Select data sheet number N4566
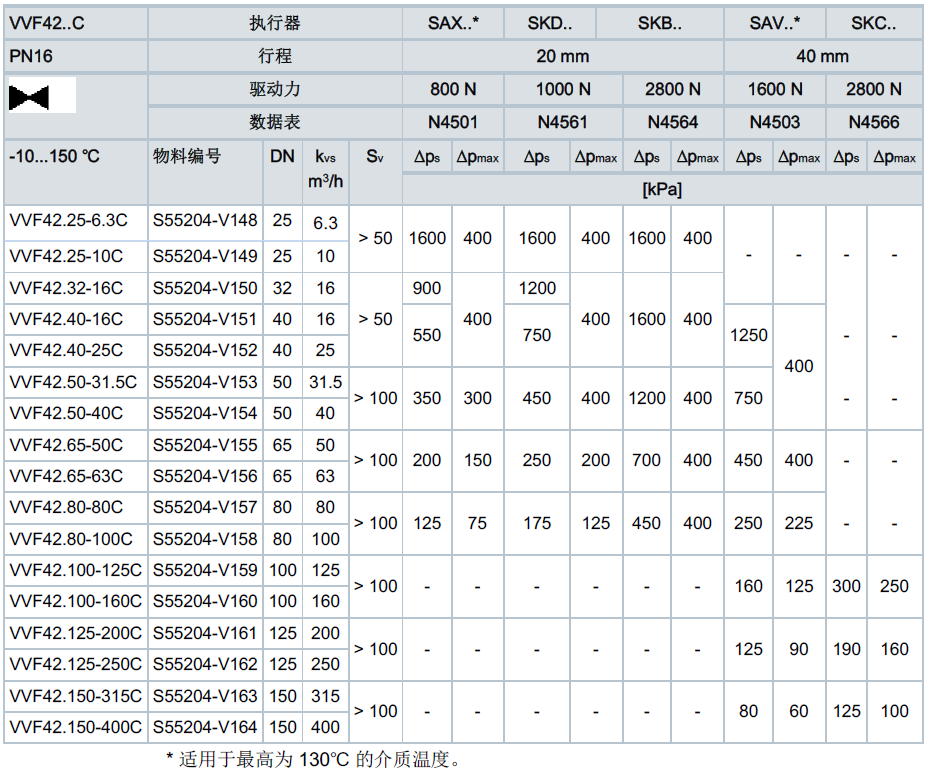932x779 pixels. pos(873,122)
